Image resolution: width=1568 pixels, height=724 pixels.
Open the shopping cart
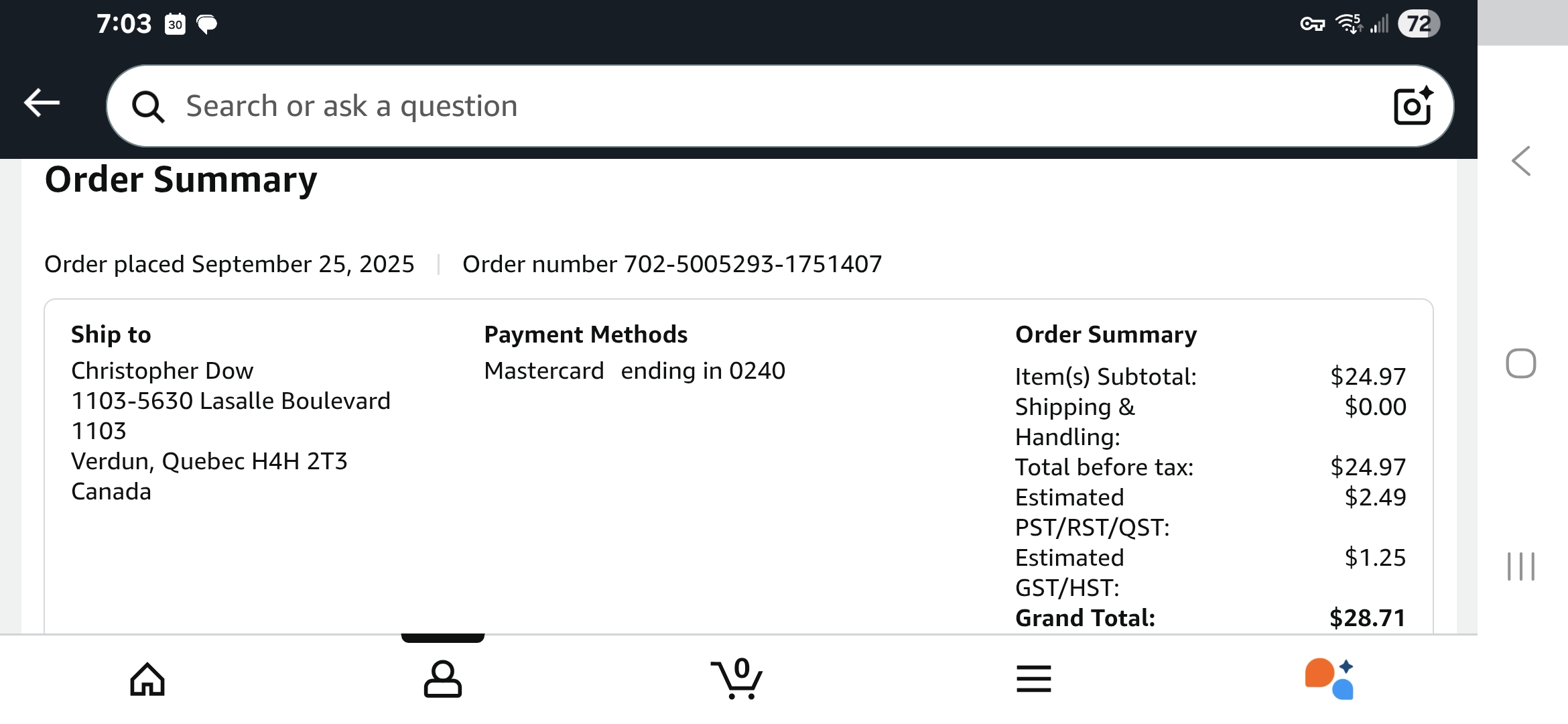coord(737,679)
